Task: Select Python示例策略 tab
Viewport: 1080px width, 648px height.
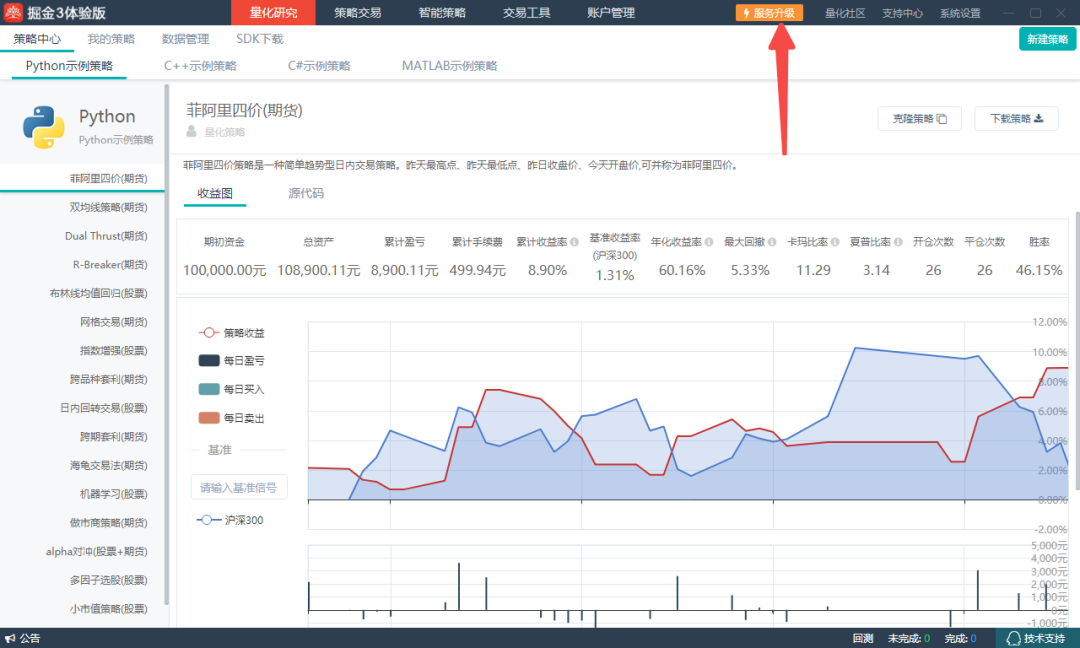Action: point(69,65)
